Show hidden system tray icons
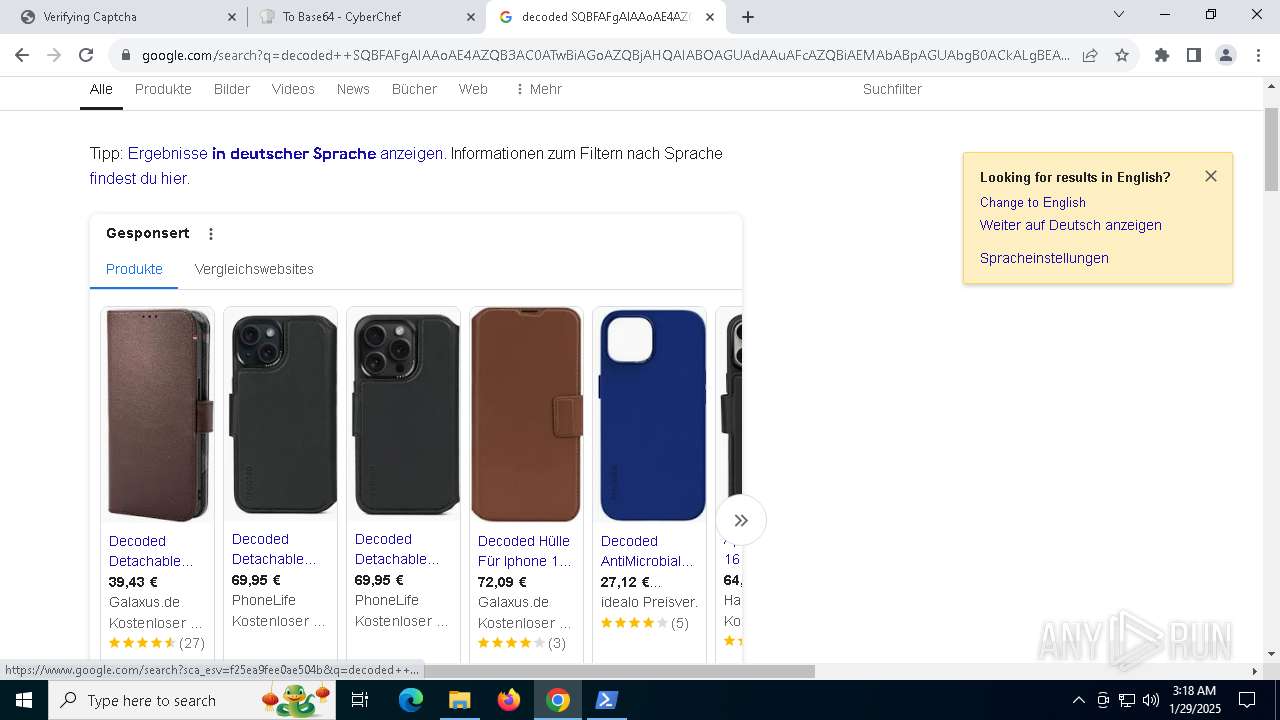 coord(1078,700)
